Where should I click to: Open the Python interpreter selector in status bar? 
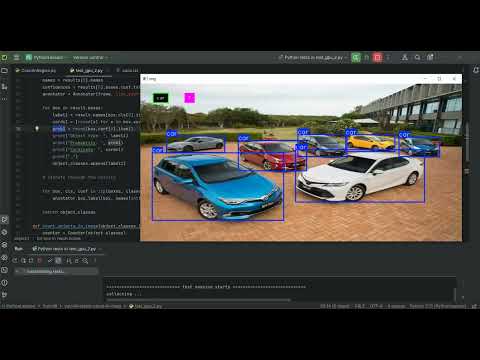tap(437, 306)
